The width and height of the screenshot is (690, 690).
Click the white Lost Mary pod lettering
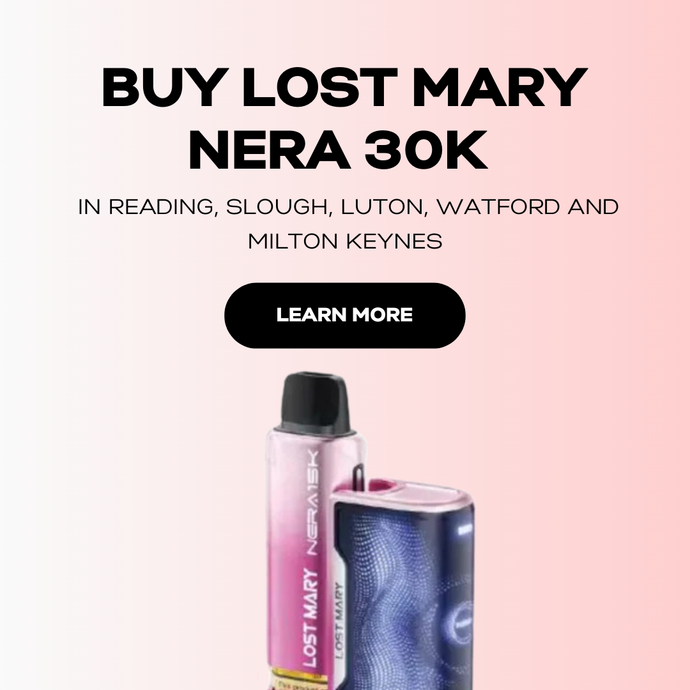[311, 618]
